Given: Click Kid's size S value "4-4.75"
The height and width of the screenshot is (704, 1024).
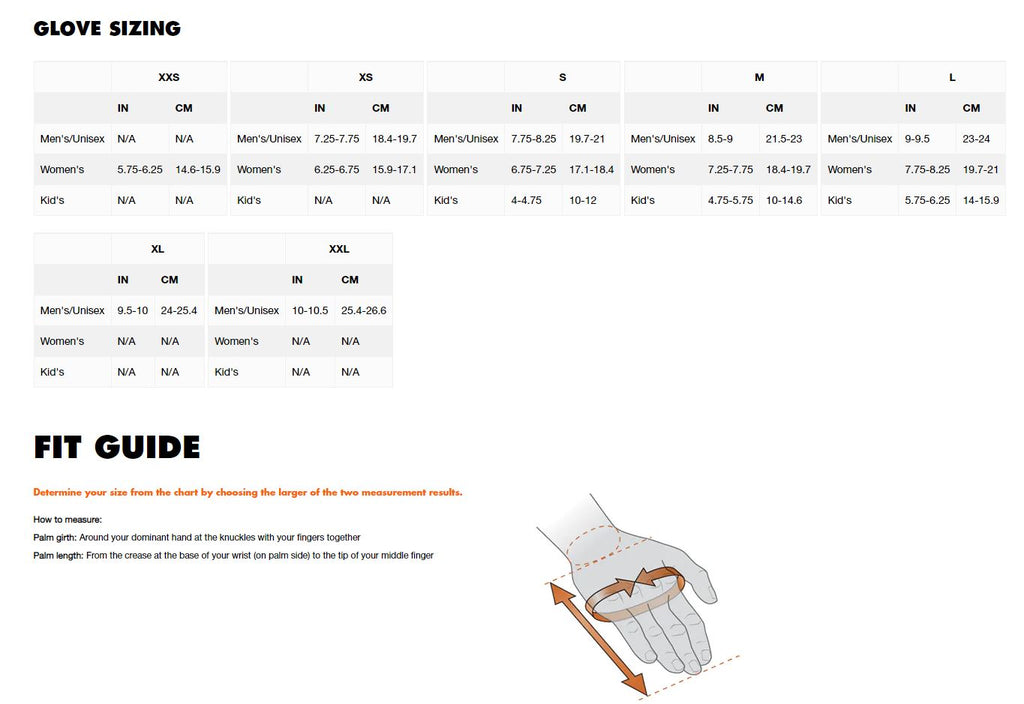Looking at the screenshot, I should pos(526,200).
